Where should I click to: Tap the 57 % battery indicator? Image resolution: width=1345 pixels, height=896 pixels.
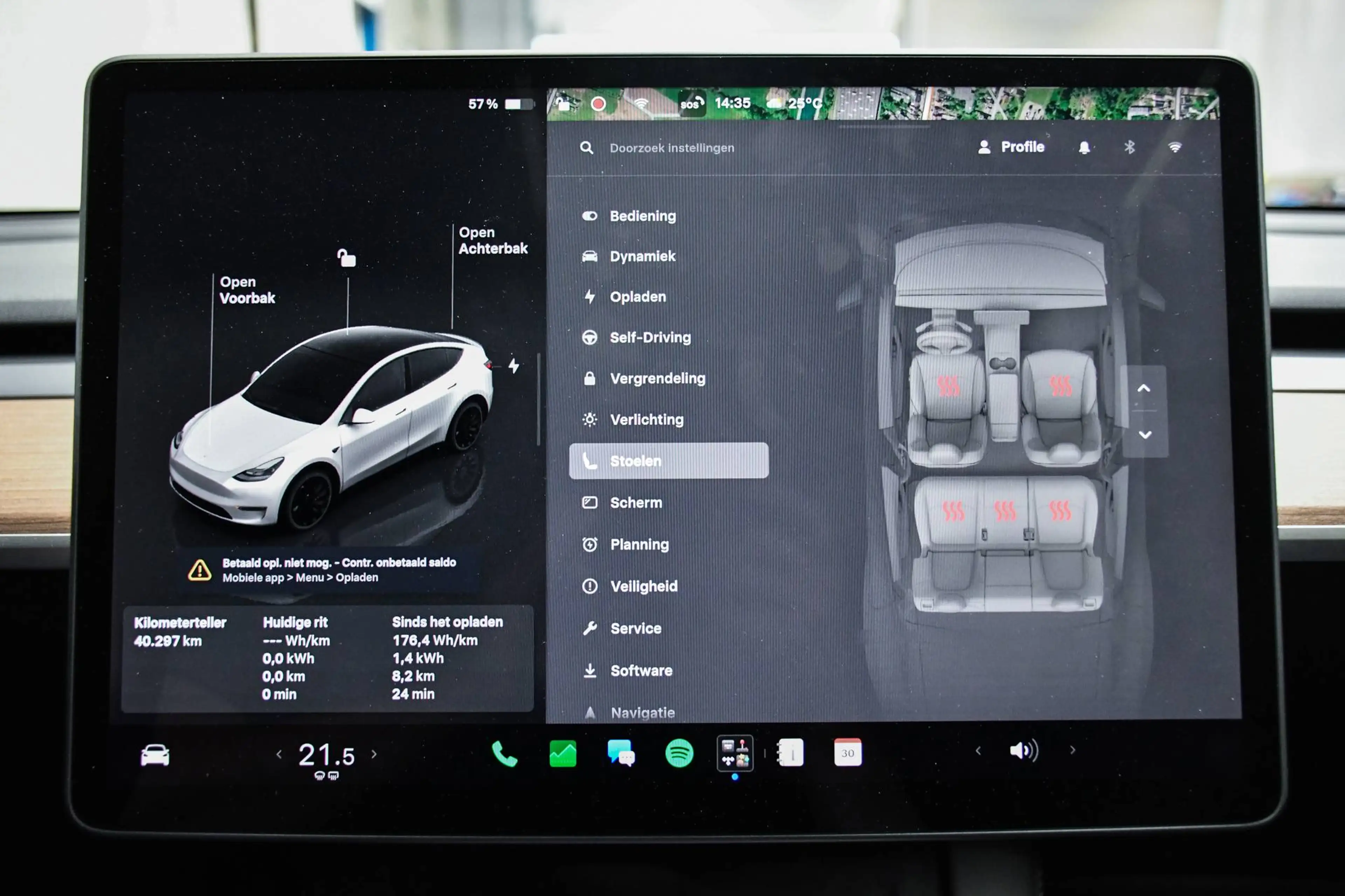(501, 104)
